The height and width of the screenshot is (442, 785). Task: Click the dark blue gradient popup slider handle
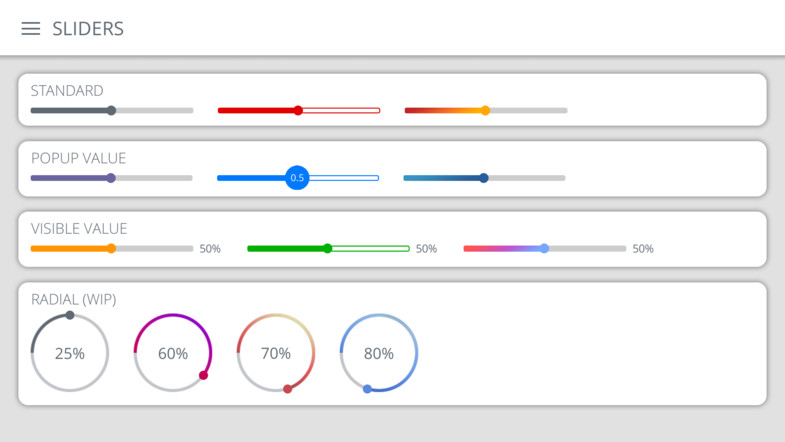click(484, 178)
